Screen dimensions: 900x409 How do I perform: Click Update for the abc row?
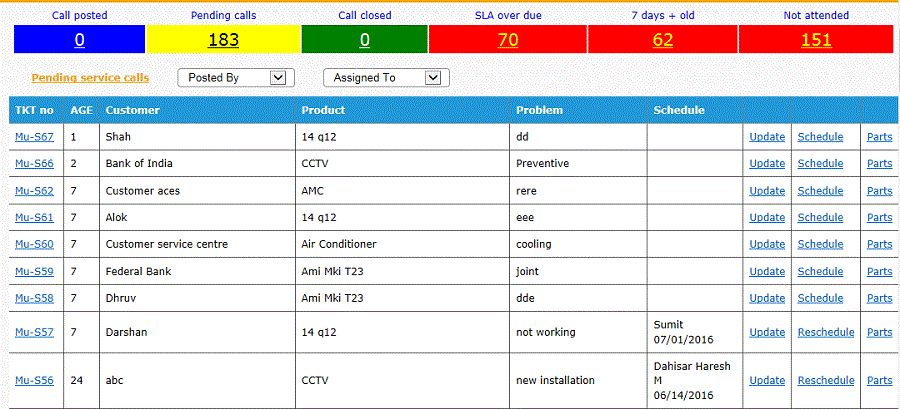[767, 380]
